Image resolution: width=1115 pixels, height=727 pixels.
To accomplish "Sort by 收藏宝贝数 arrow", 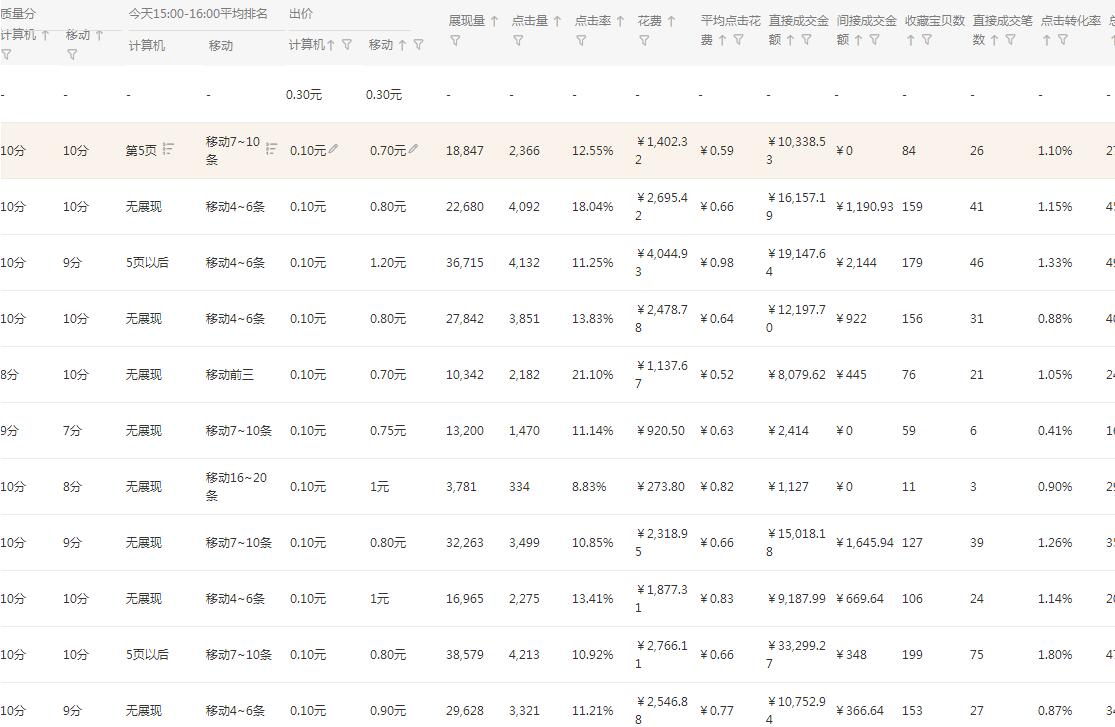I will pyautogui.click(x=910, y=41).
